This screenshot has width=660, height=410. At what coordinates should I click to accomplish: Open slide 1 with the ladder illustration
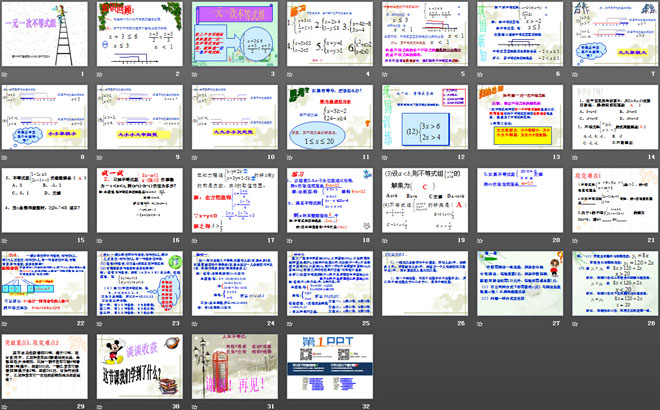(46, 36)
